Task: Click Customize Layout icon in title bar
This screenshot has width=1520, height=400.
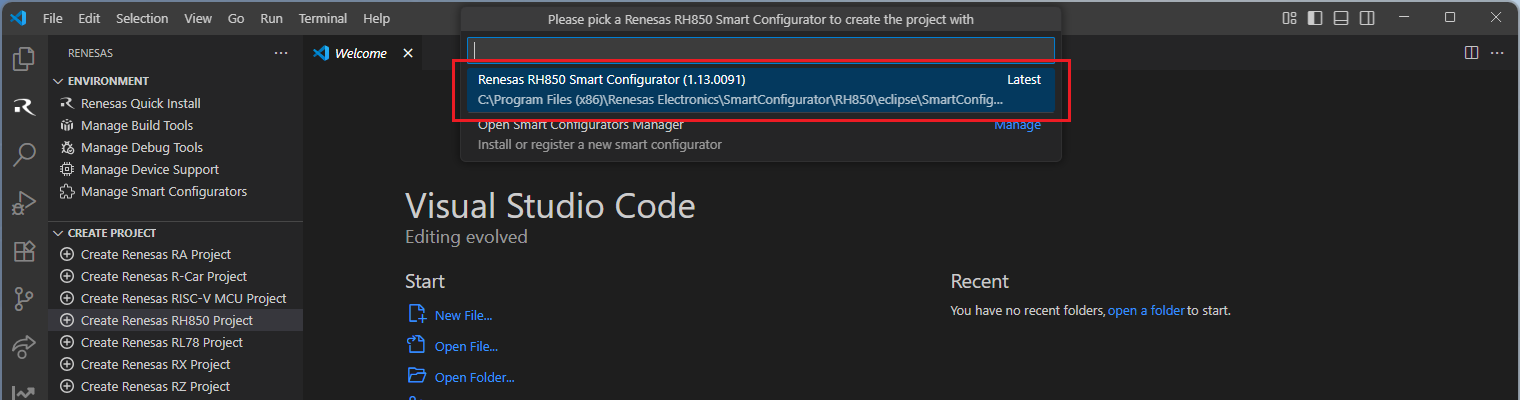Action: pos(1290,18)
